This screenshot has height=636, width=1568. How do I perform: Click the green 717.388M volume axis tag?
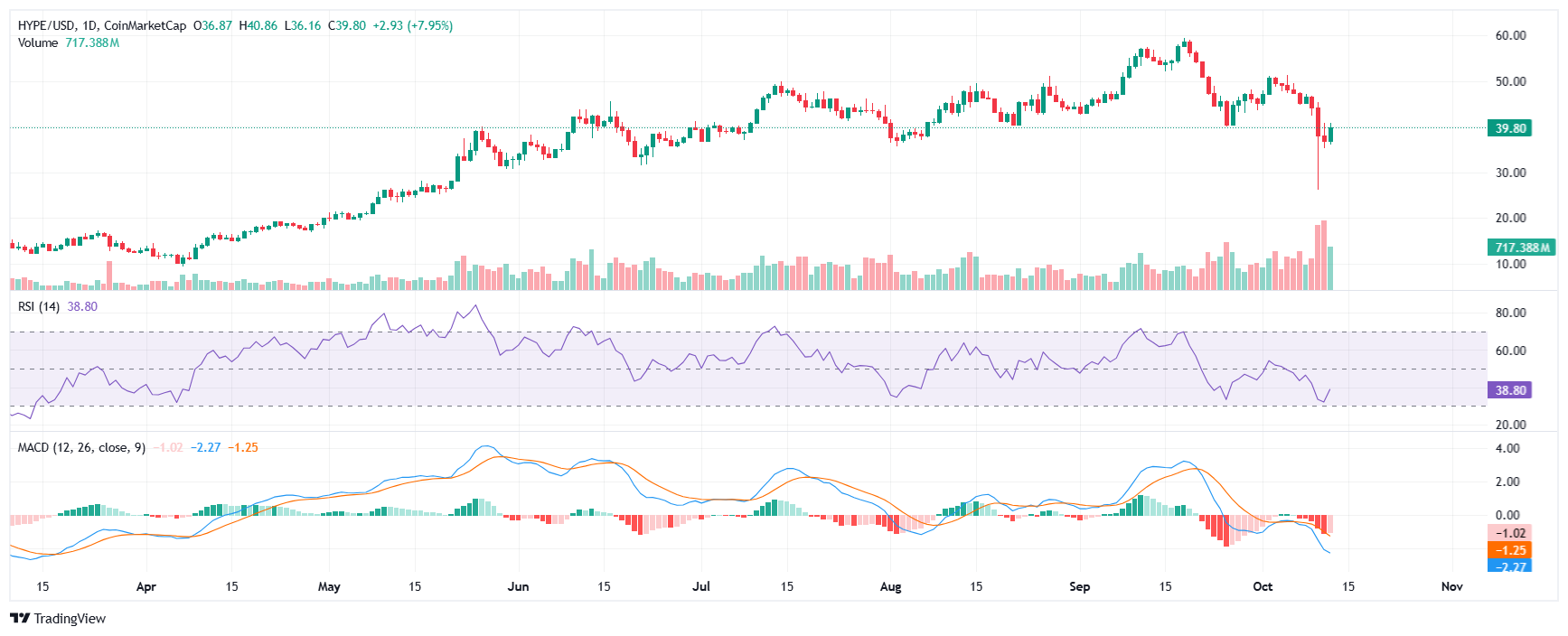(x=1521, y=247)
